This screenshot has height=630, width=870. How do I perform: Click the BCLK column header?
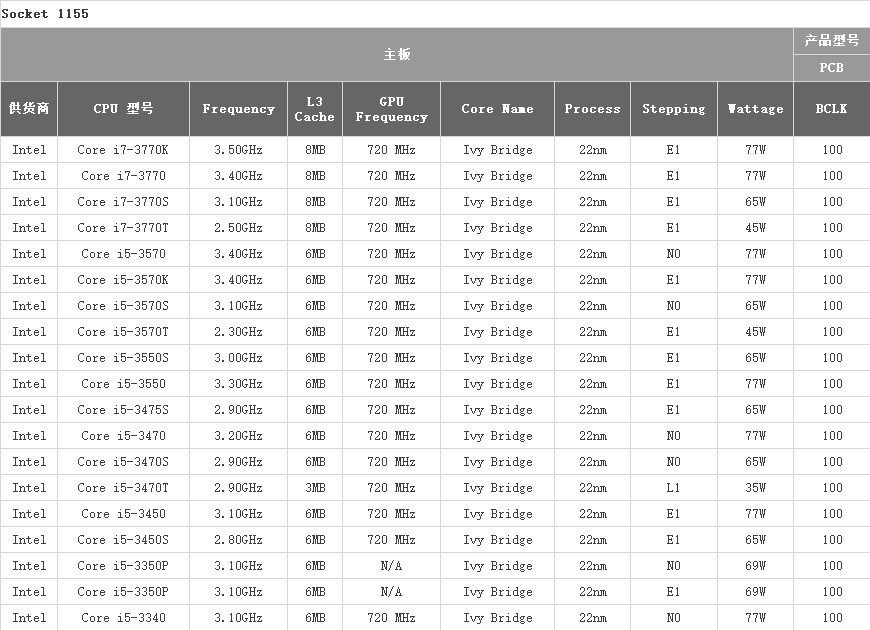click(x=832, y=109)
